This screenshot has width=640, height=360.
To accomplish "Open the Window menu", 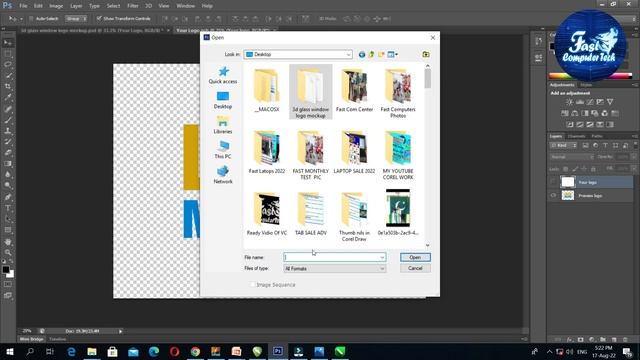I will click(186, 6).
